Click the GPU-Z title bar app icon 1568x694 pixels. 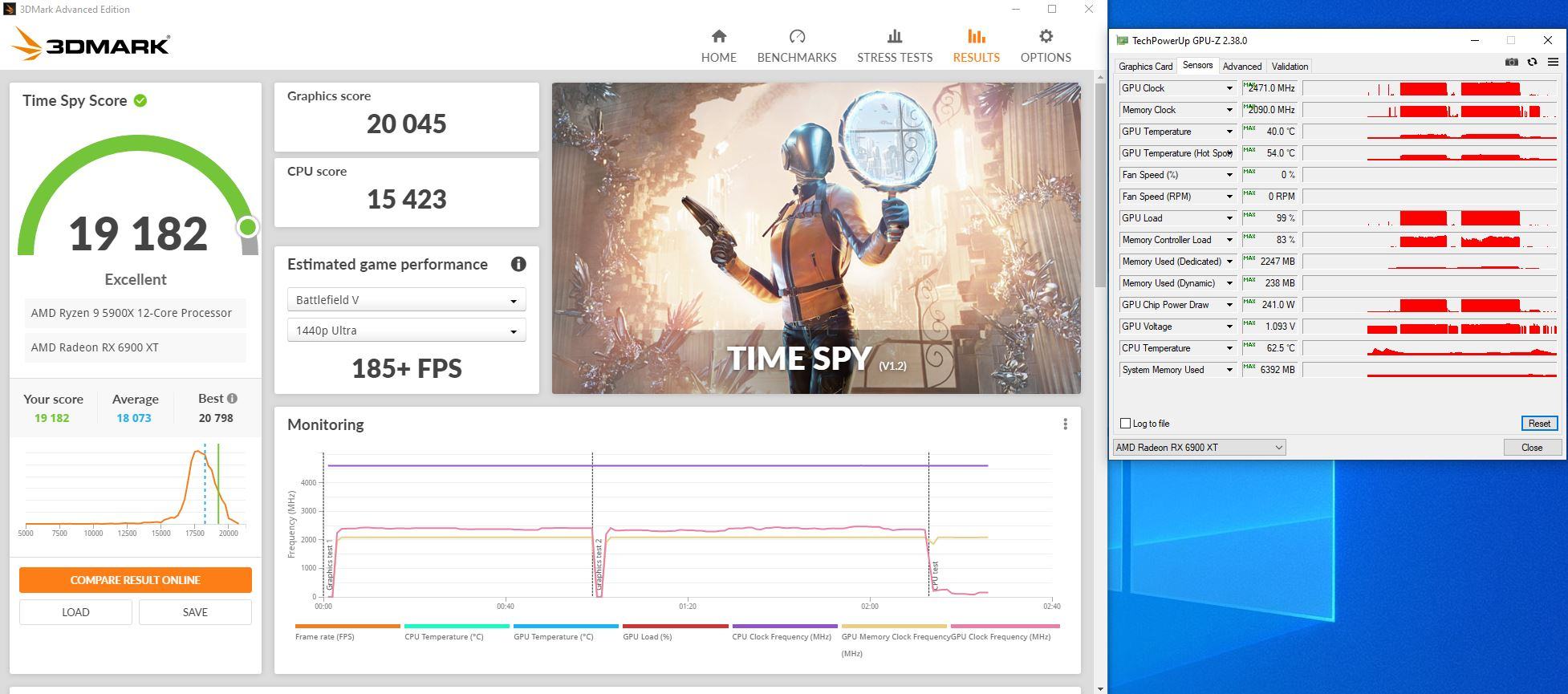point(1122,40)
